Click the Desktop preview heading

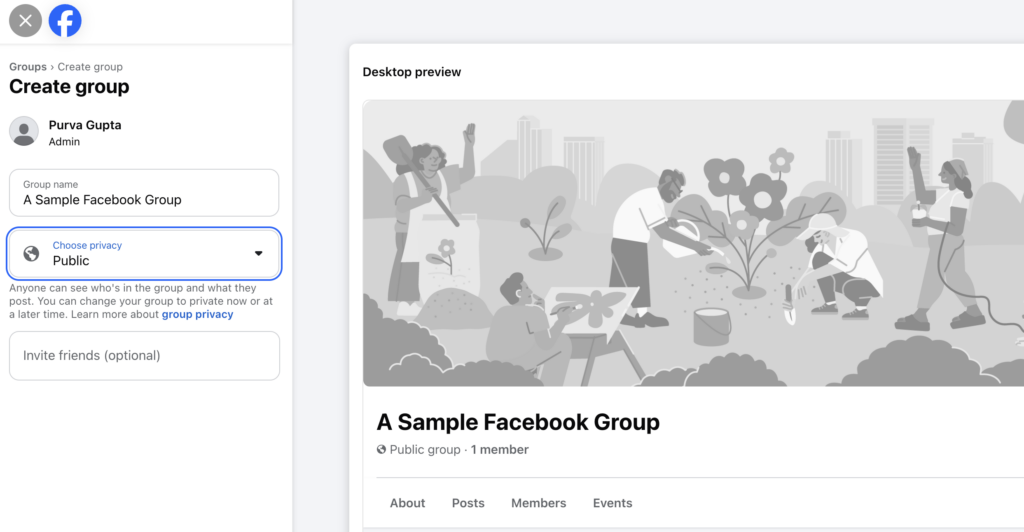412,72
